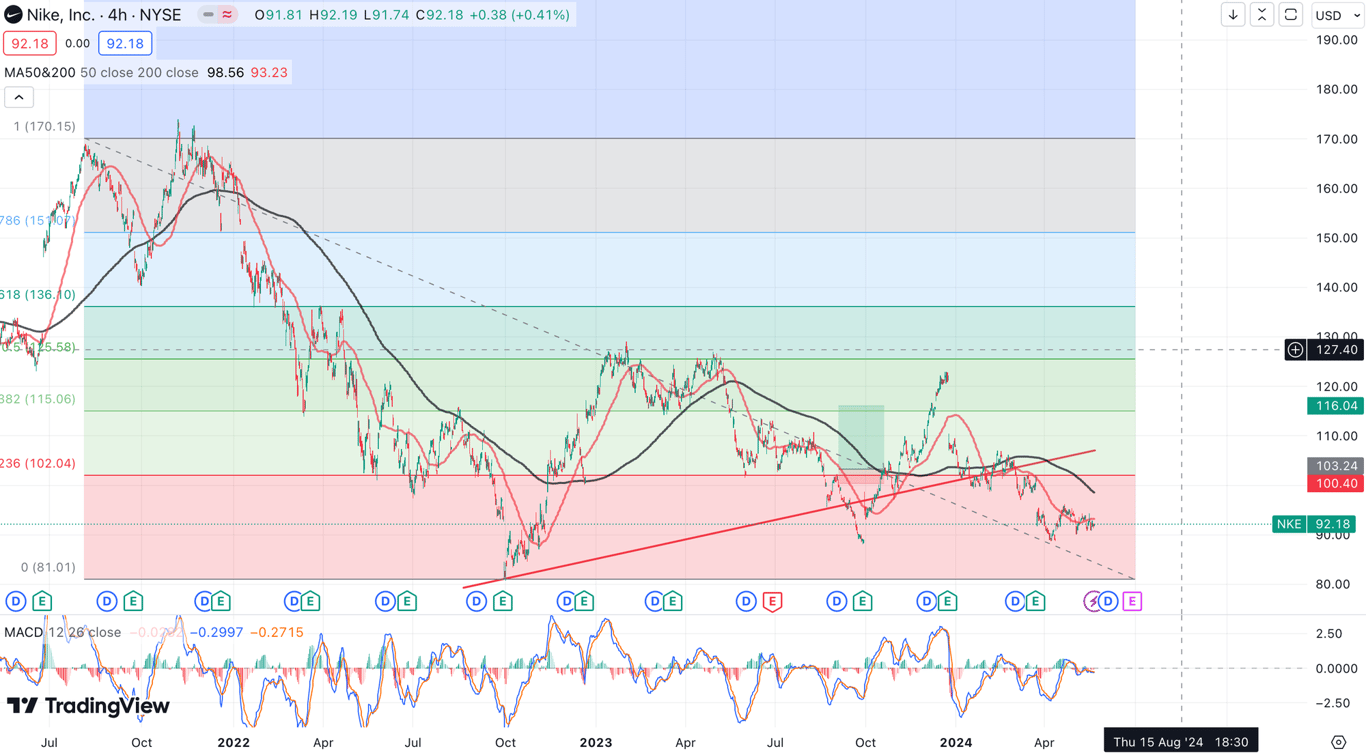Open chart settings hexagon gear icon

point(1339,742)
